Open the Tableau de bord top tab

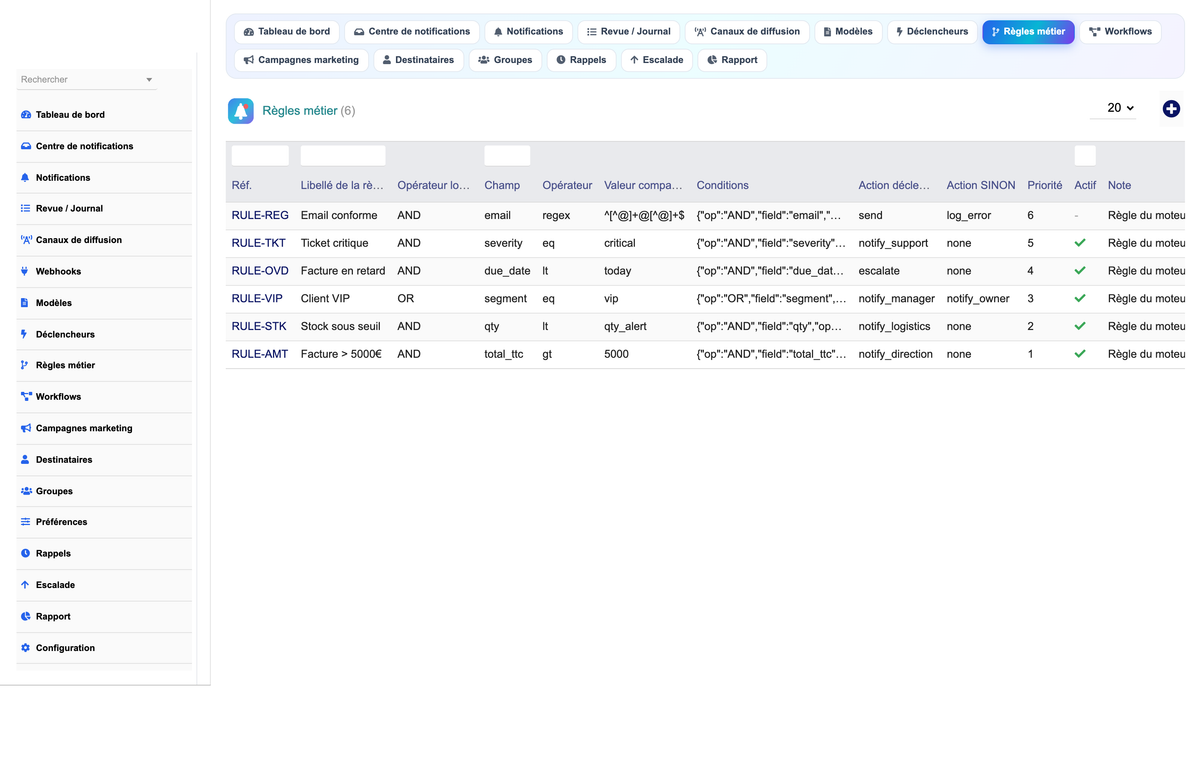click(x=287, y=32)
